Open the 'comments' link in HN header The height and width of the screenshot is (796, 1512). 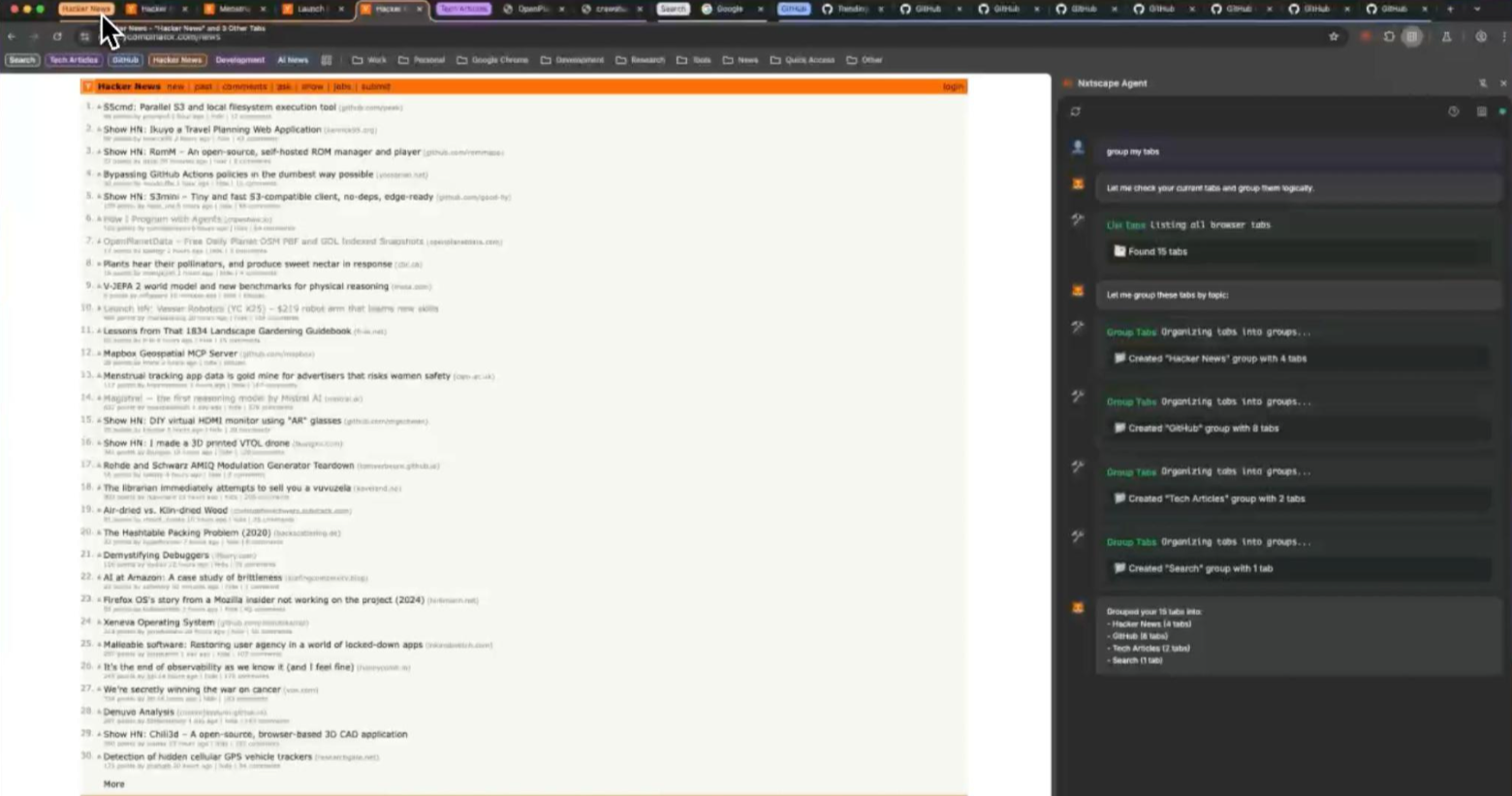[x=244, y=86]
